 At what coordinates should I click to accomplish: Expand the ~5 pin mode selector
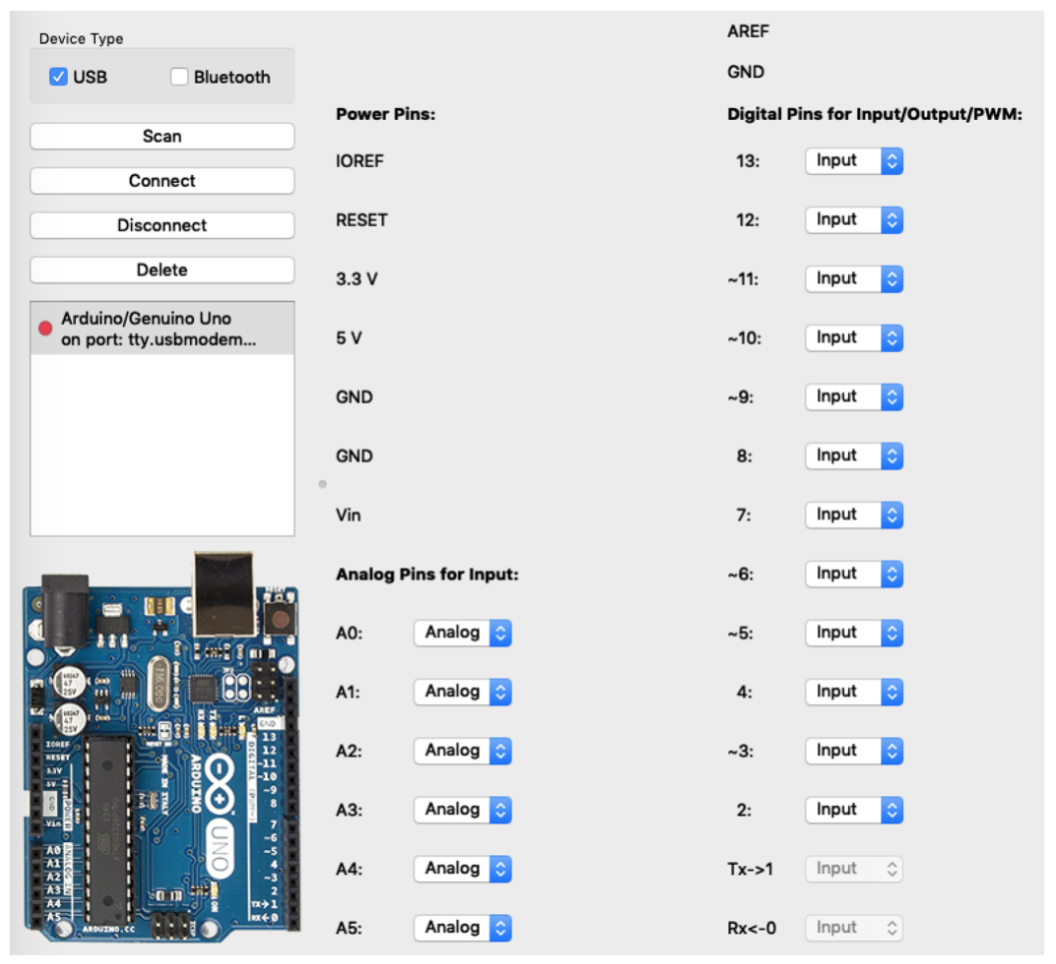click(x=854, y=633)
